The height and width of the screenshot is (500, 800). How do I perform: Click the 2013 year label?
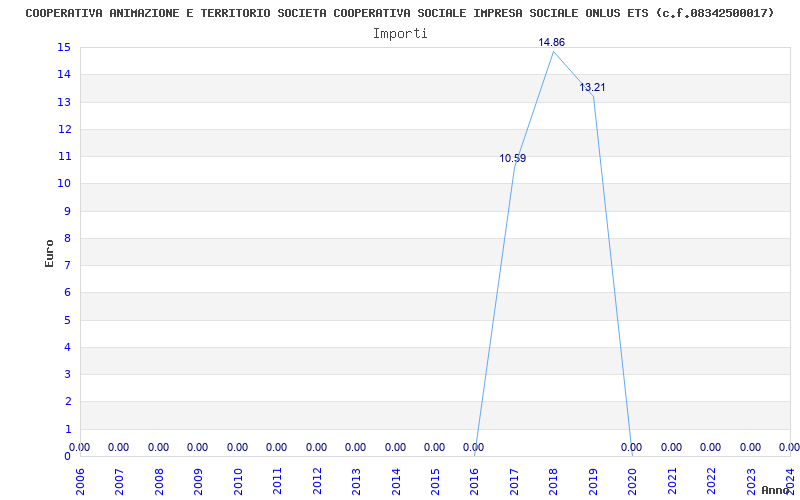tap(356, 481)
